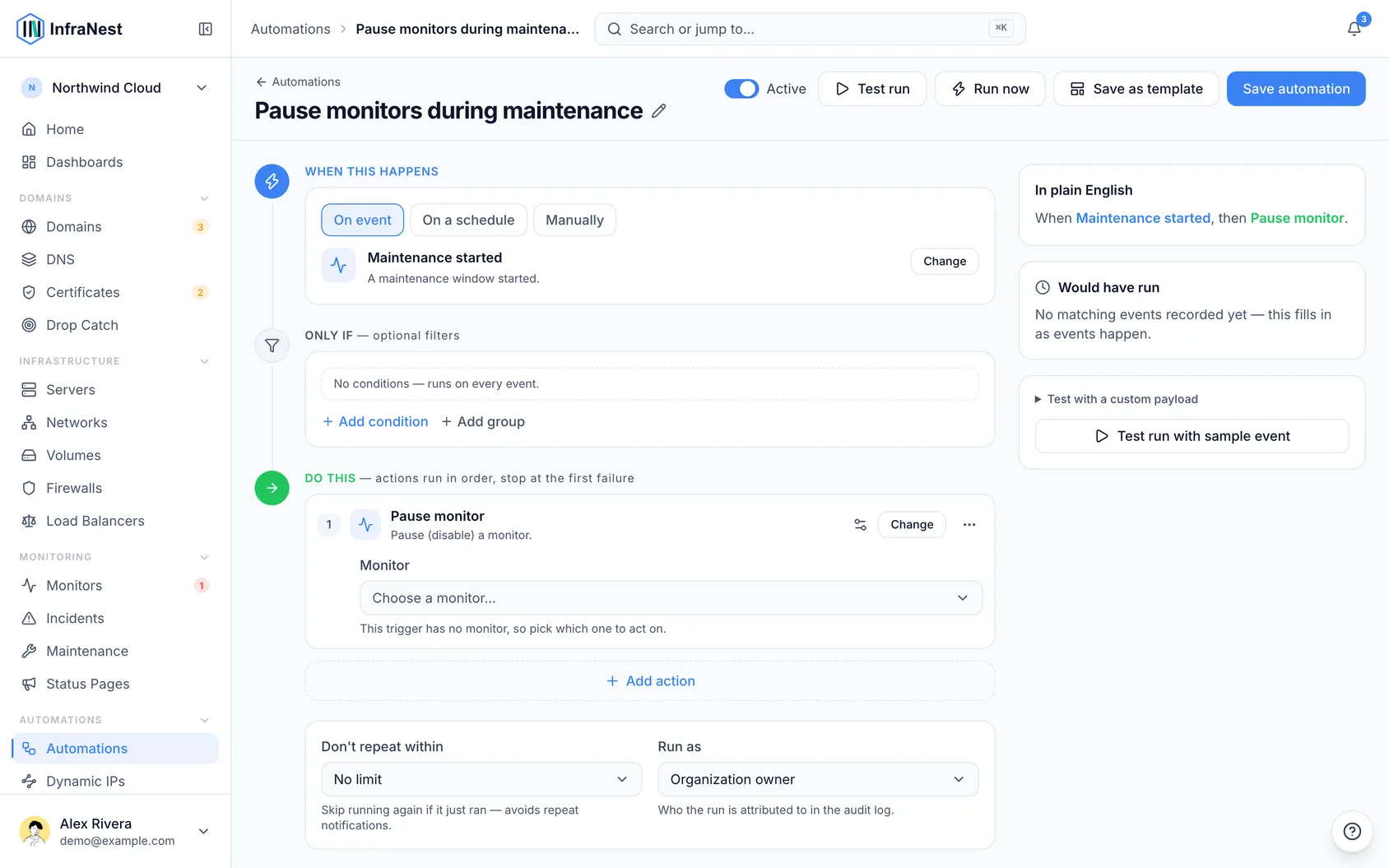Open Certificates page
The image size is (1389, 868).
point(115,292)
